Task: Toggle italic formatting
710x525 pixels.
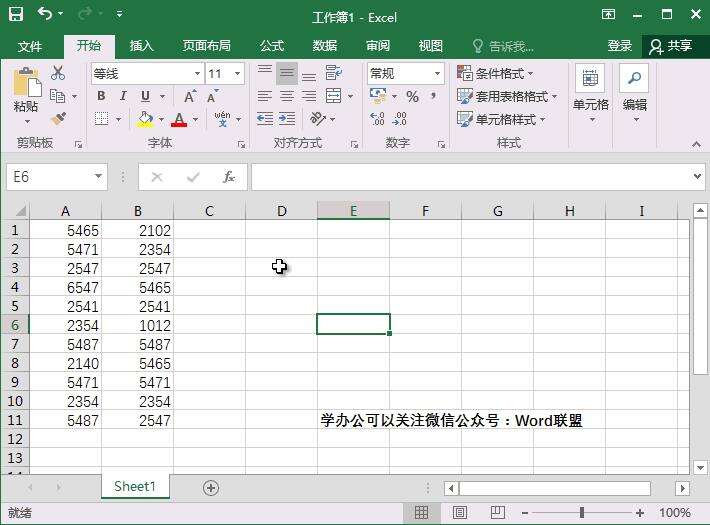Action: pyautogui.click(x=123, y=96)
